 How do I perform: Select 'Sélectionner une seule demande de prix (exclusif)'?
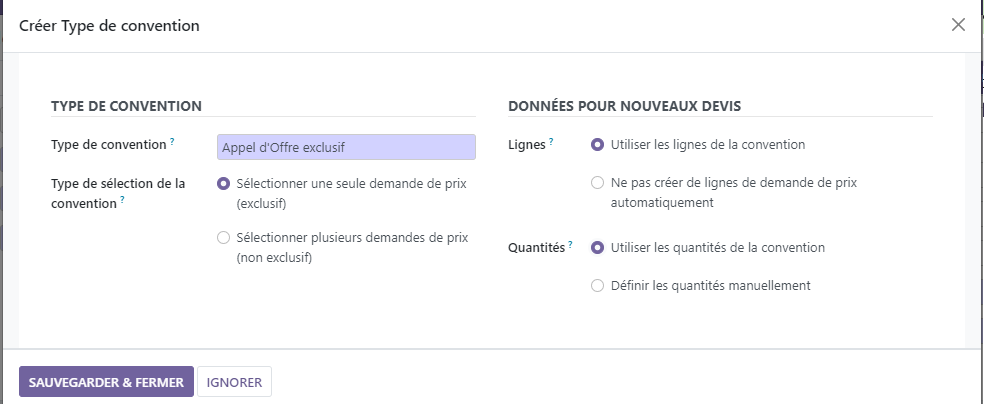pyautogui.click(x=223, y=184)
